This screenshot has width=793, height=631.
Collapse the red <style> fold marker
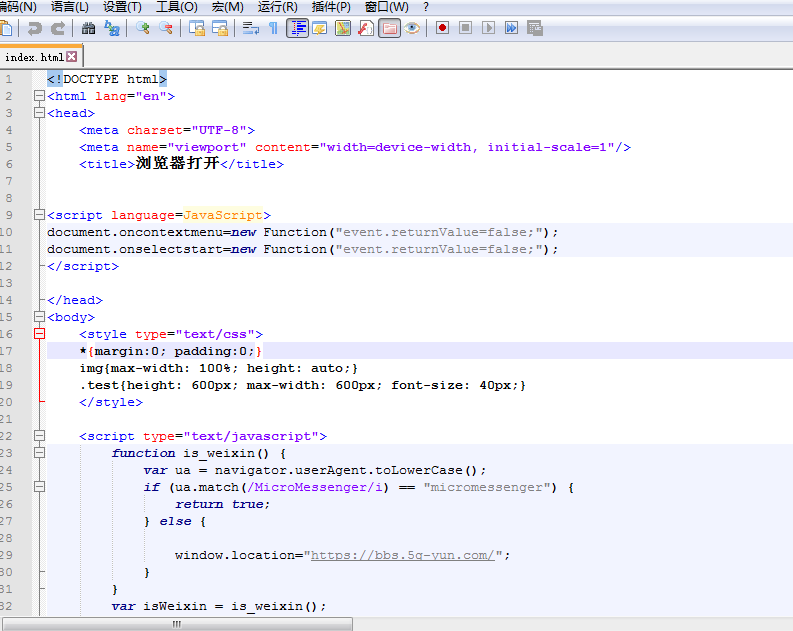39,334
